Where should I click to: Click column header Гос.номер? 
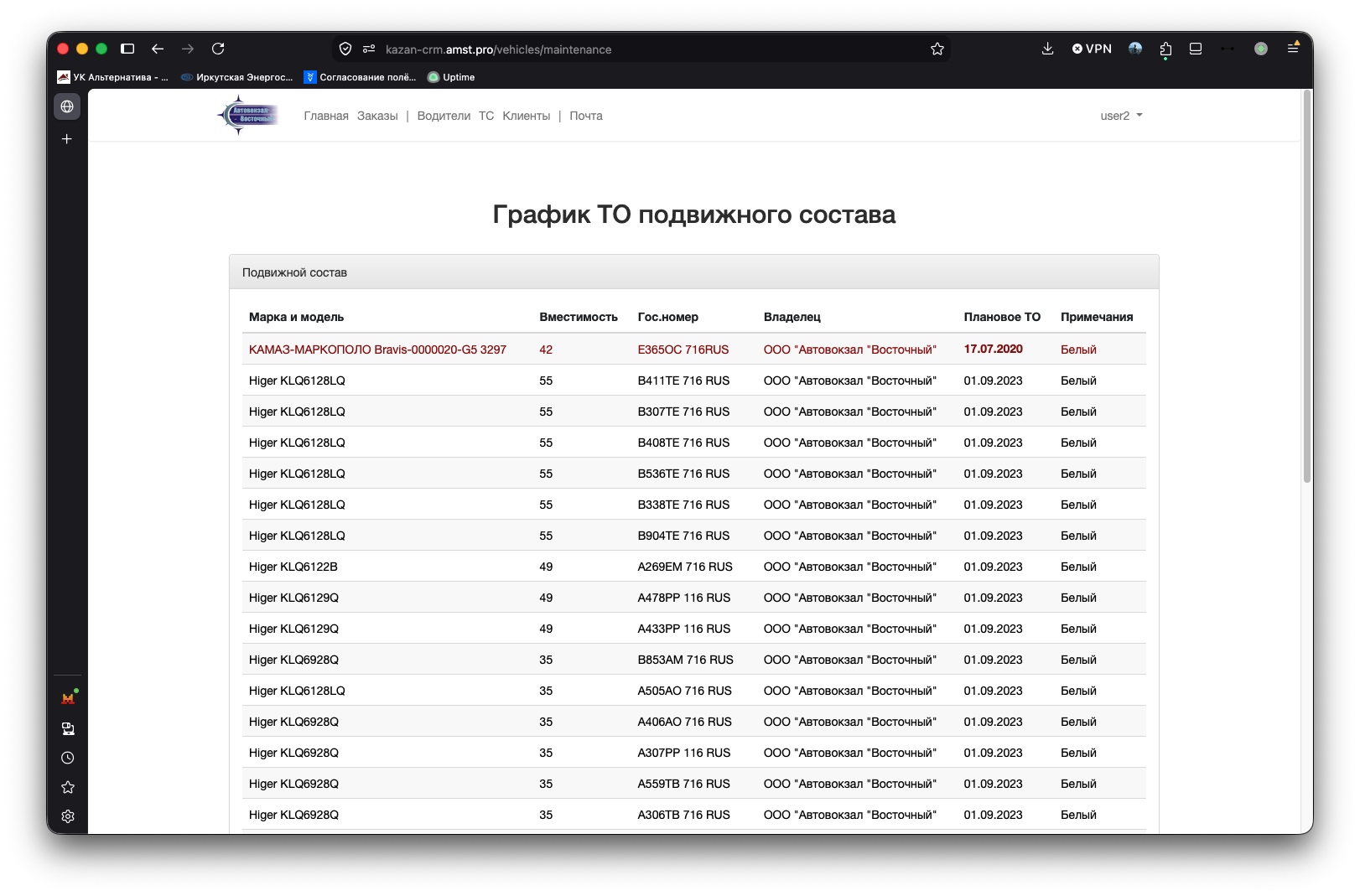tap(667, 317)
